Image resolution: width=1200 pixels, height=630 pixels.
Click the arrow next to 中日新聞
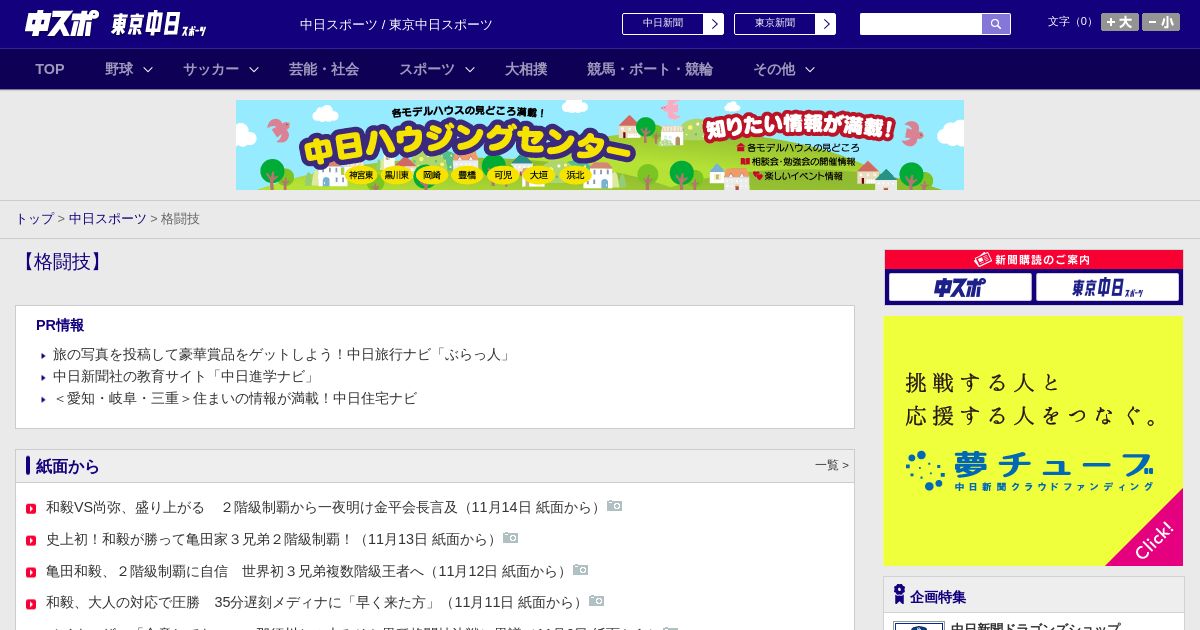(x=714, y=24)
